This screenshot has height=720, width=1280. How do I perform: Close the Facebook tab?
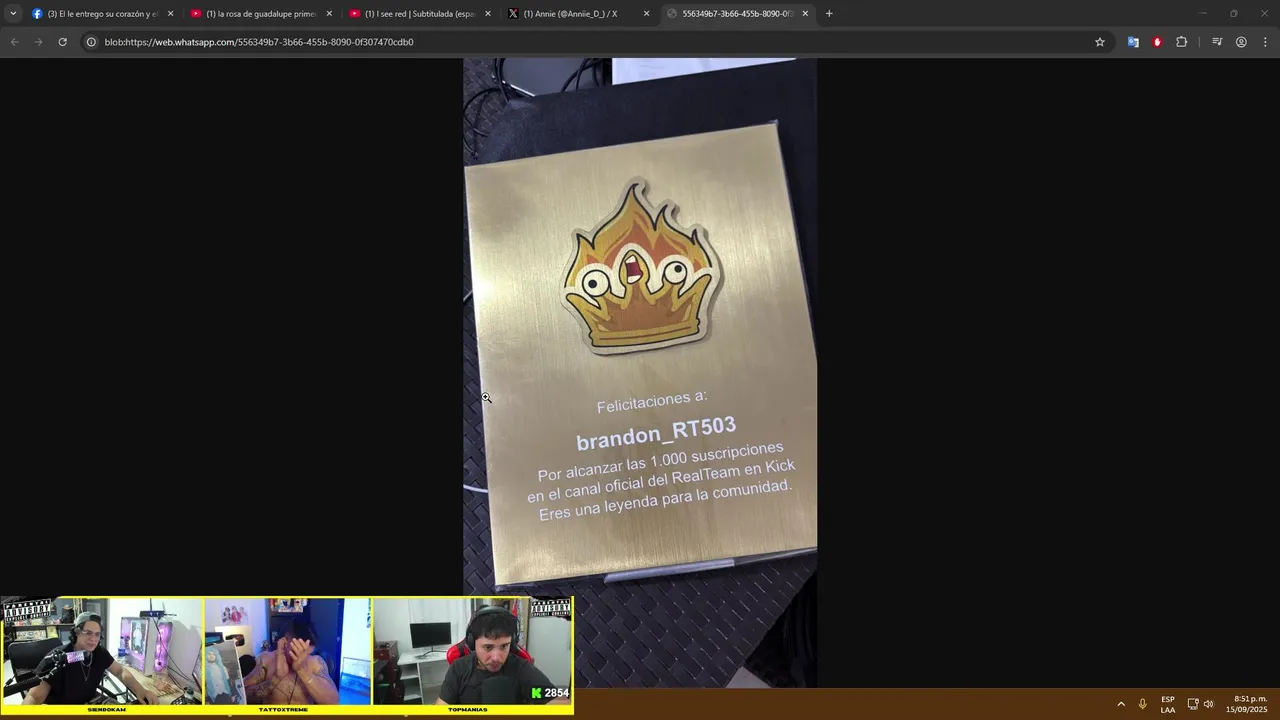coord(170,14)
